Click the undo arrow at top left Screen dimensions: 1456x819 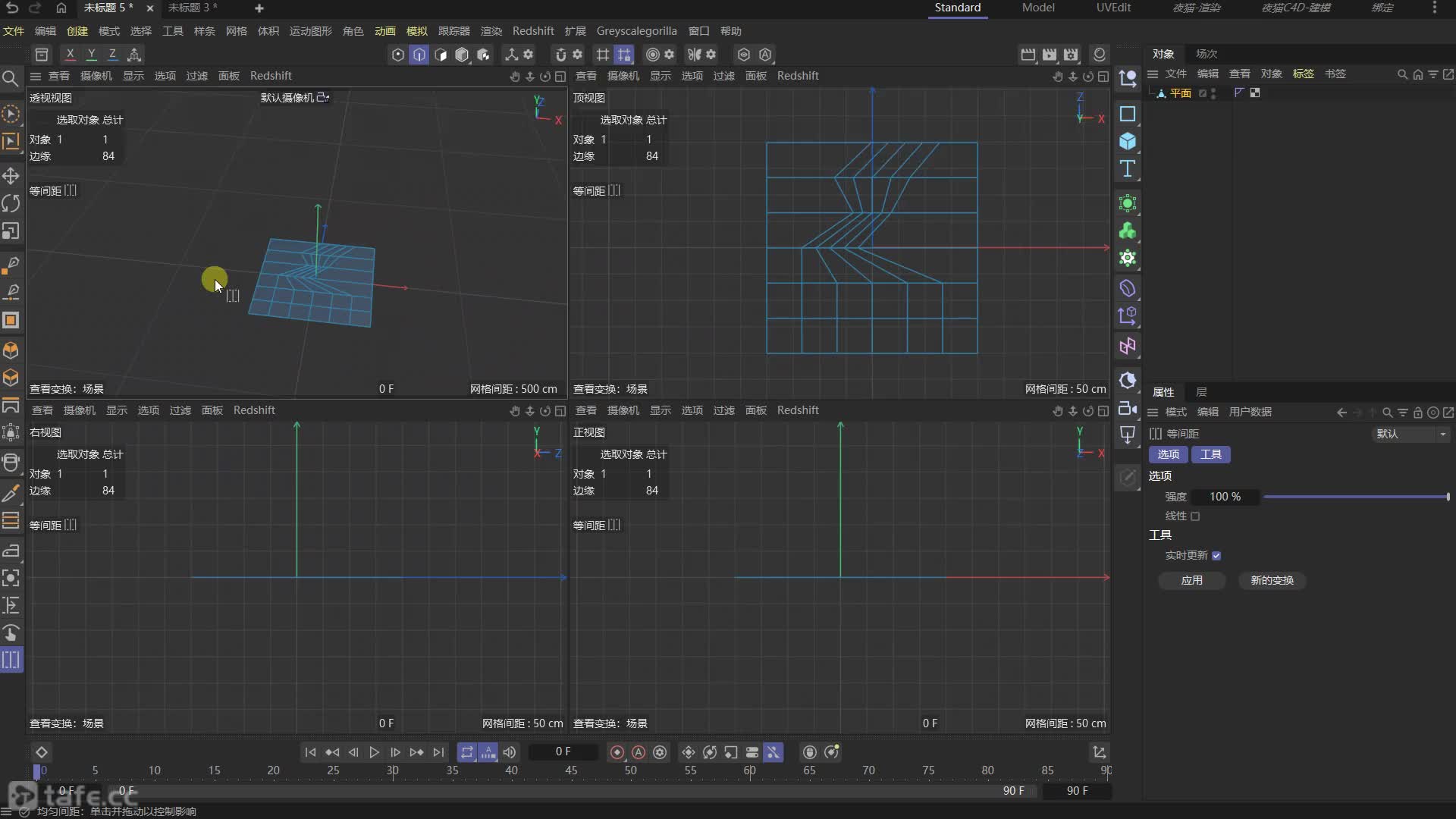pos(12,8)
